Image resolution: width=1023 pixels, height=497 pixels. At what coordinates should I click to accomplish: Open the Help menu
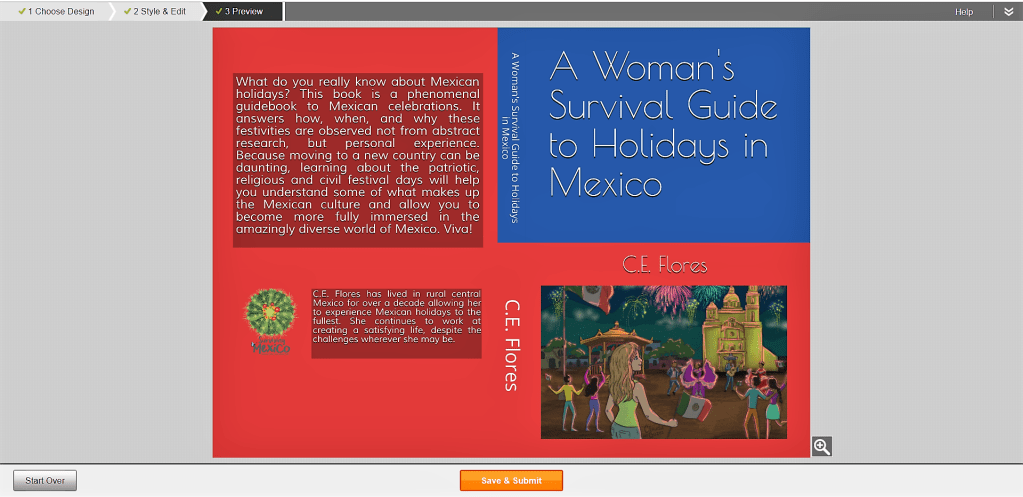coord(963,12)
